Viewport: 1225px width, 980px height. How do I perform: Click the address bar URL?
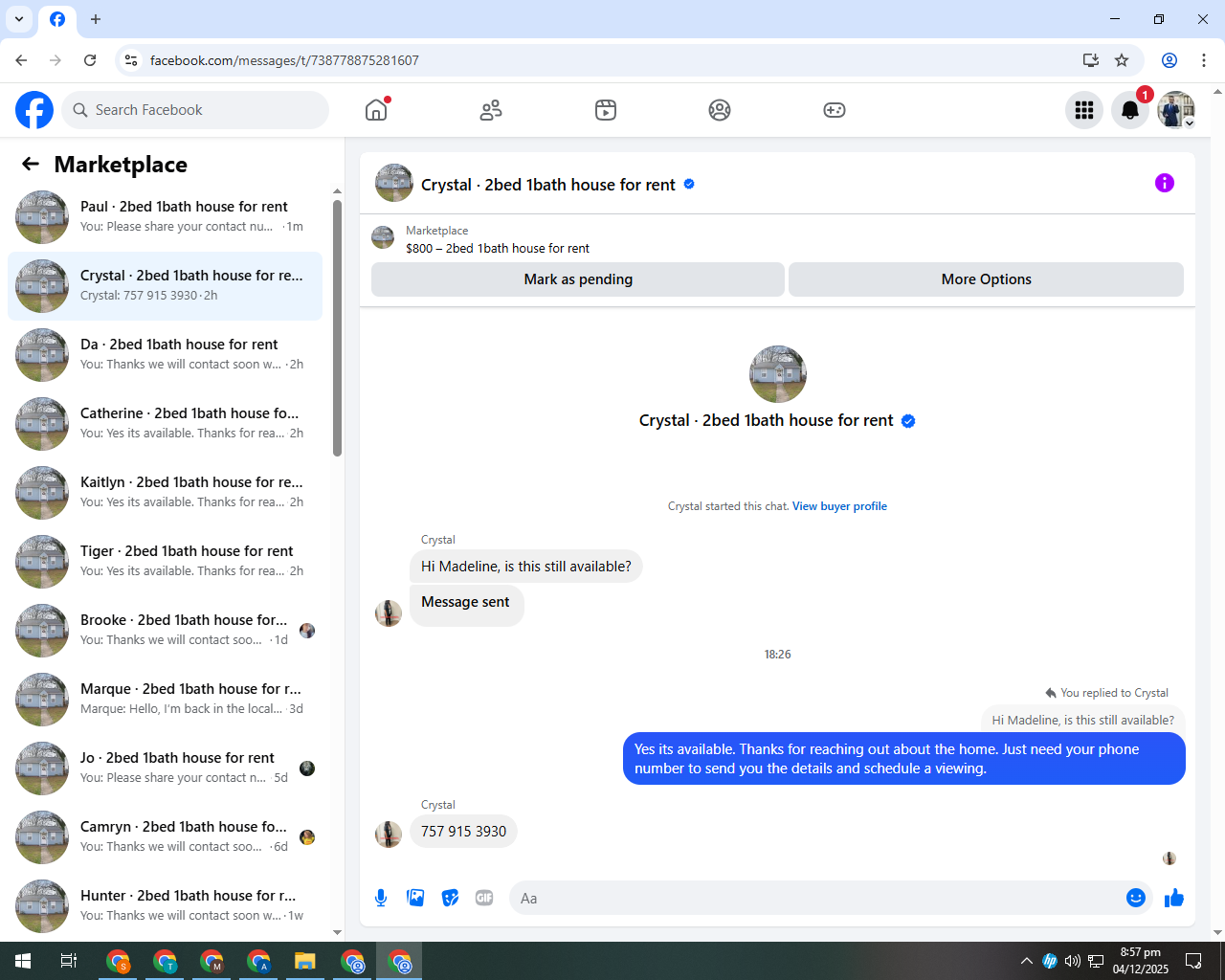[x=284, y=60]
